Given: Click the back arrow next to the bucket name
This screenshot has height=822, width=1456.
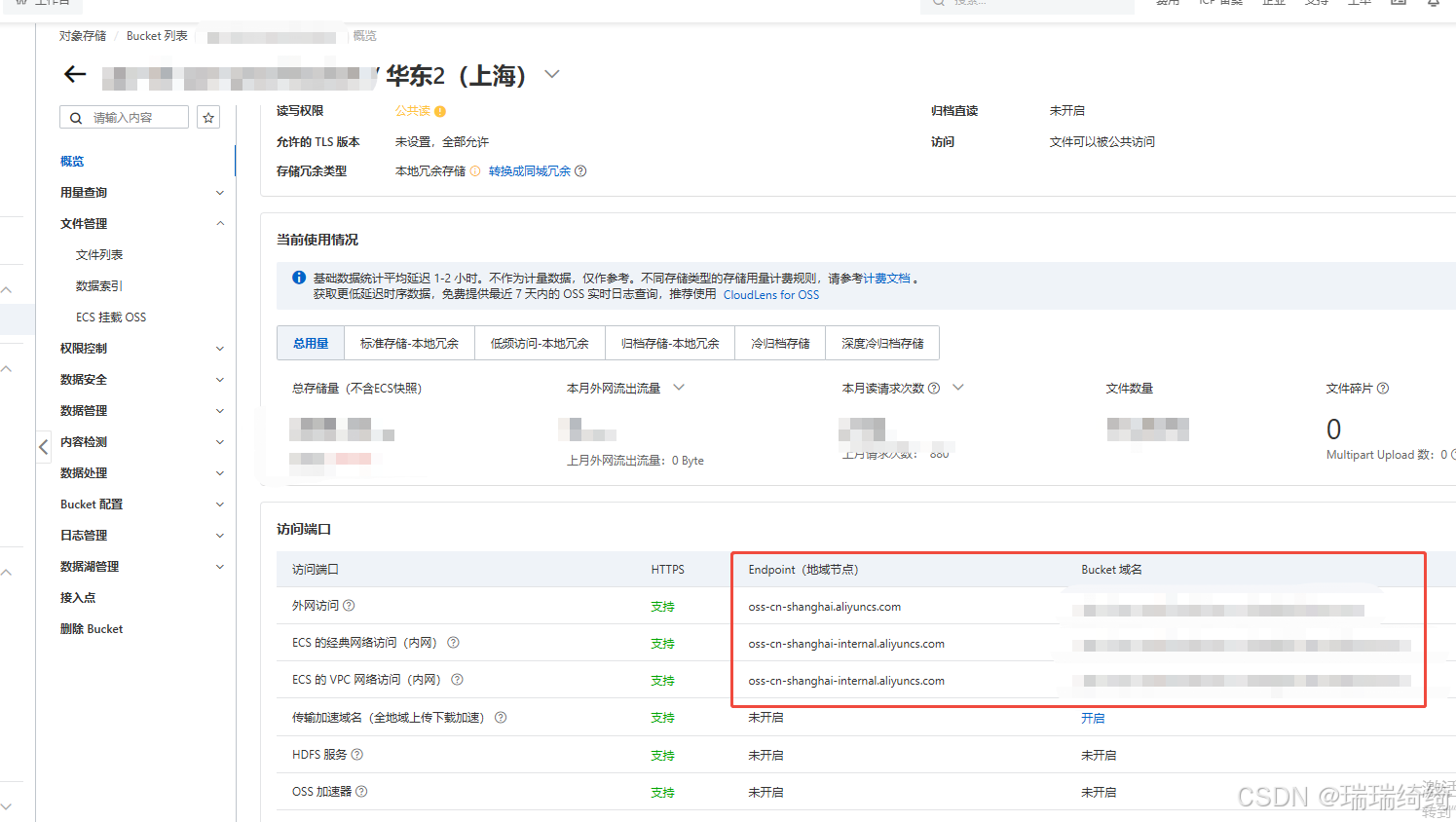Looking at the screenshot, I should tap(75, 74).
